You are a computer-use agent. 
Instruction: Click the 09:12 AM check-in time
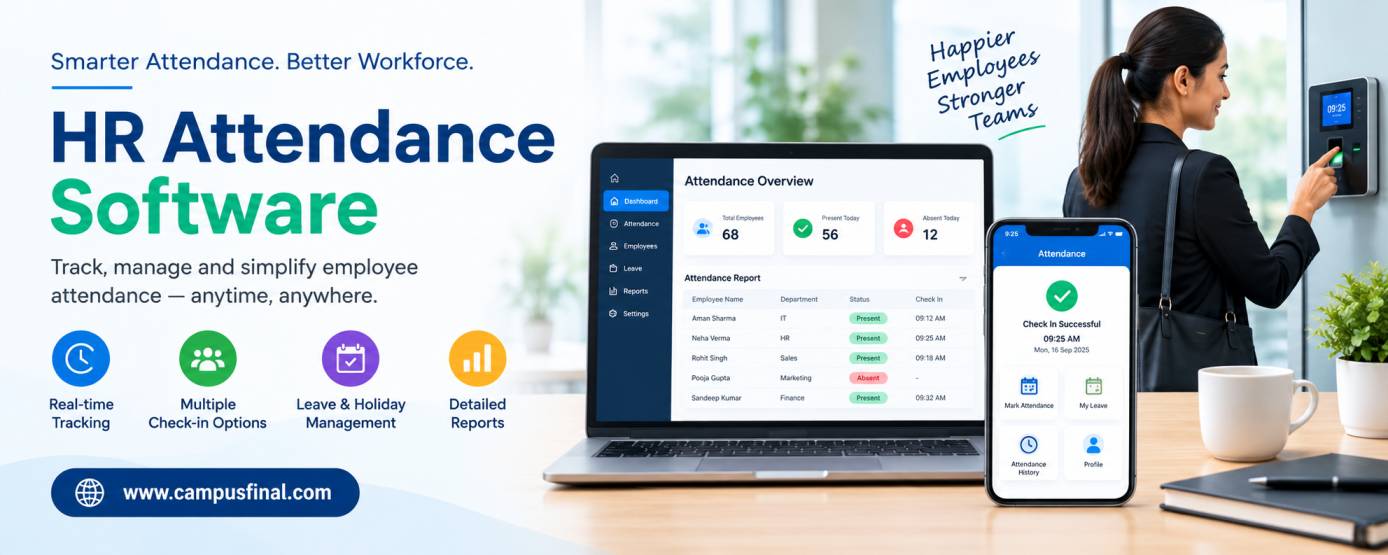930,318
